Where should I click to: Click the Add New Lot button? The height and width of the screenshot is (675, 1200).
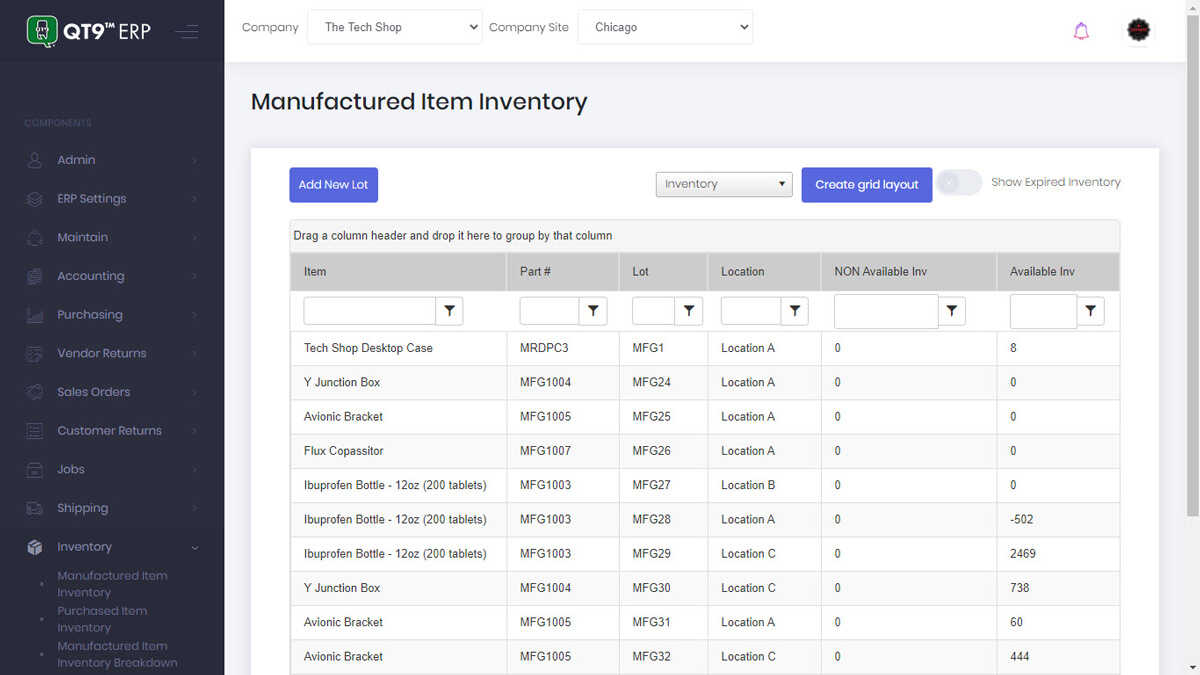333,184
